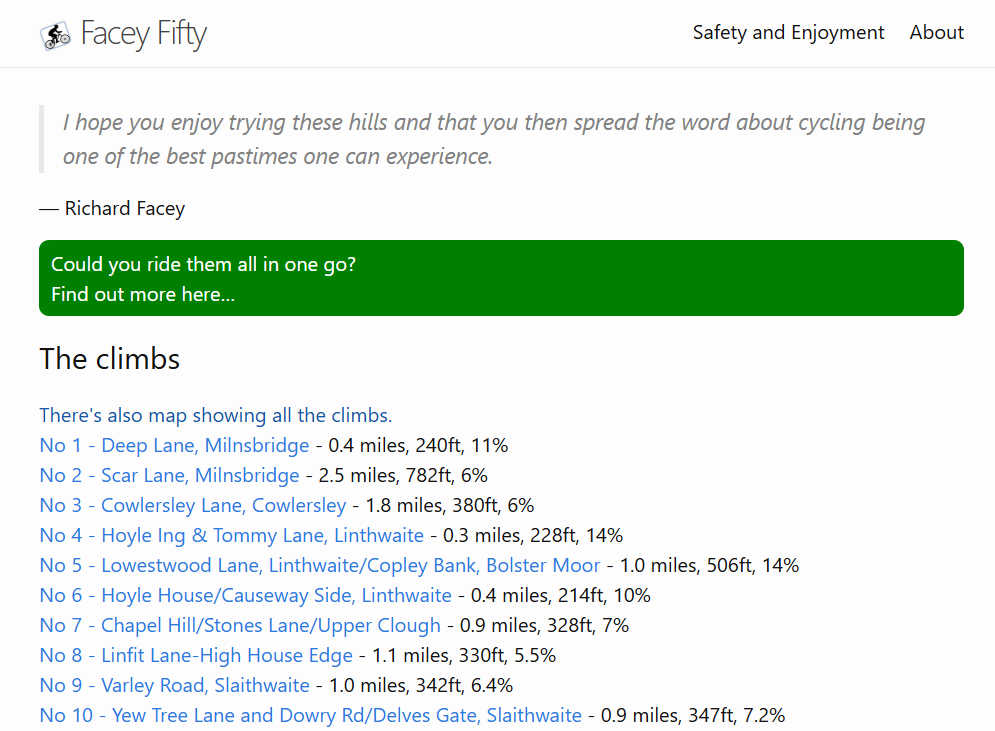Screen dimensions: 995x731
Task: Select climb No 2 Scar Lane, Milnsbridge
Action: tap(169, 476)
